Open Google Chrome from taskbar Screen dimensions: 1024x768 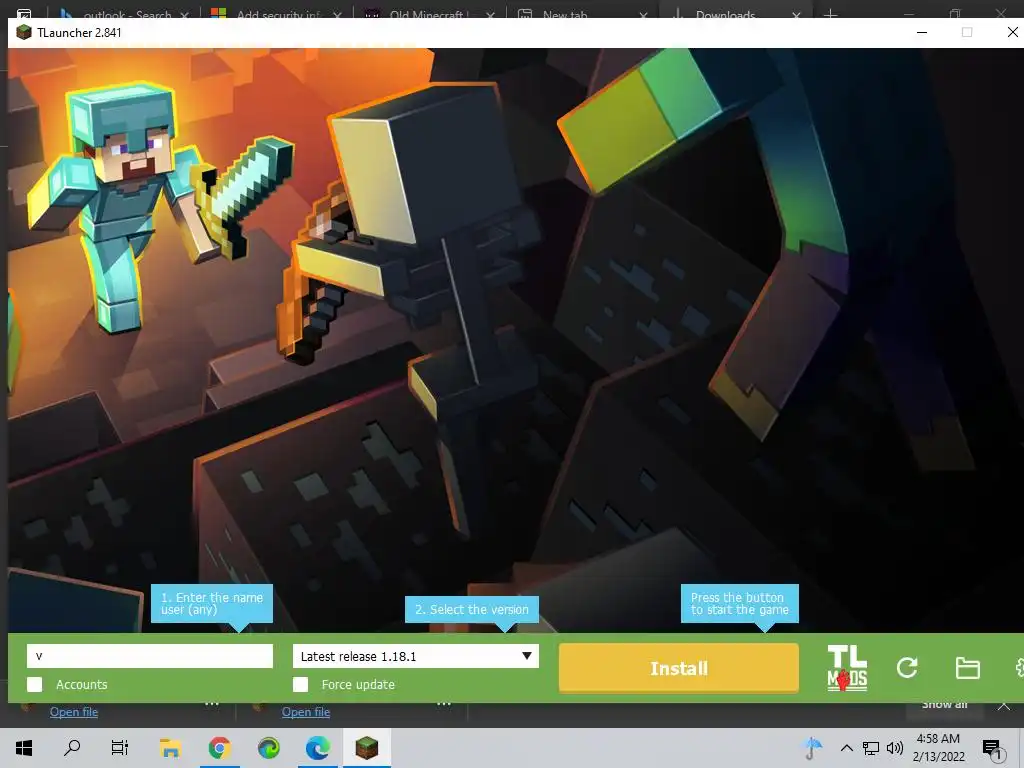click(219, 747)
